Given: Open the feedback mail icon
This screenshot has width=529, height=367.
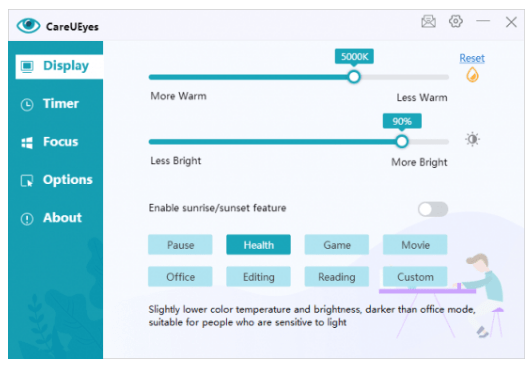Looking at the screenshot, I should [428, 21].
